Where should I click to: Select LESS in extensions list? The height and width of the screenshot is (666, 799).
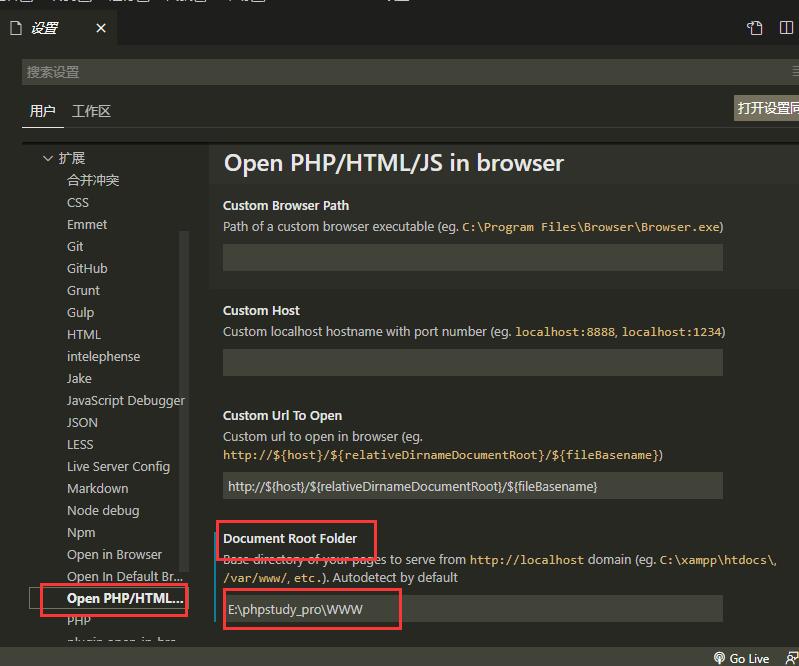click(80, 444)
